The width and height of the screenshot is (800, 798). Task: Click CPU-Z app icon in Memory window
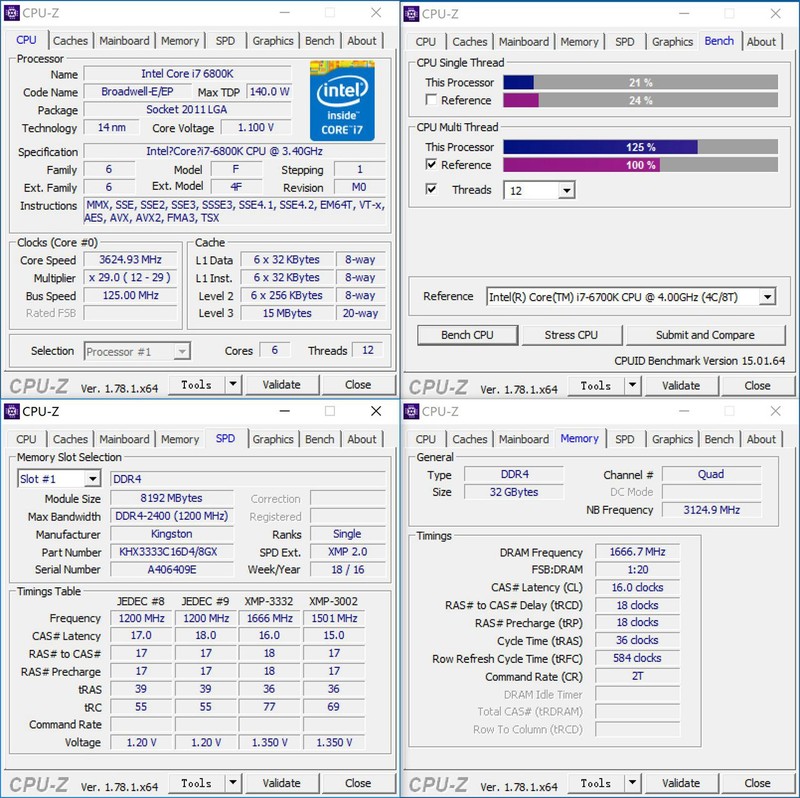(411, 411)
